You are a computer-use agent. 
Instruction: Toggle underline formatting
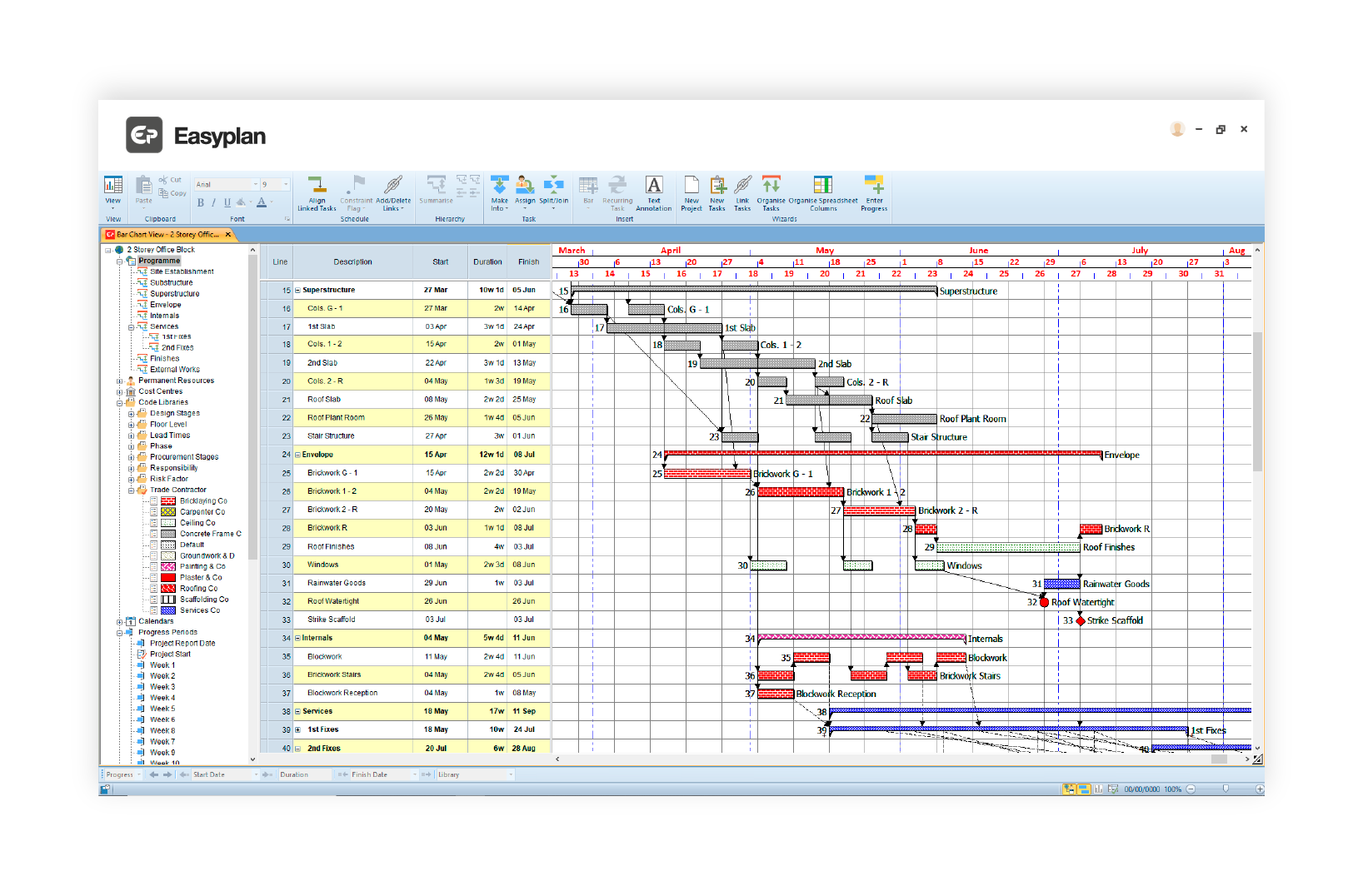click(x=227, y=202)
